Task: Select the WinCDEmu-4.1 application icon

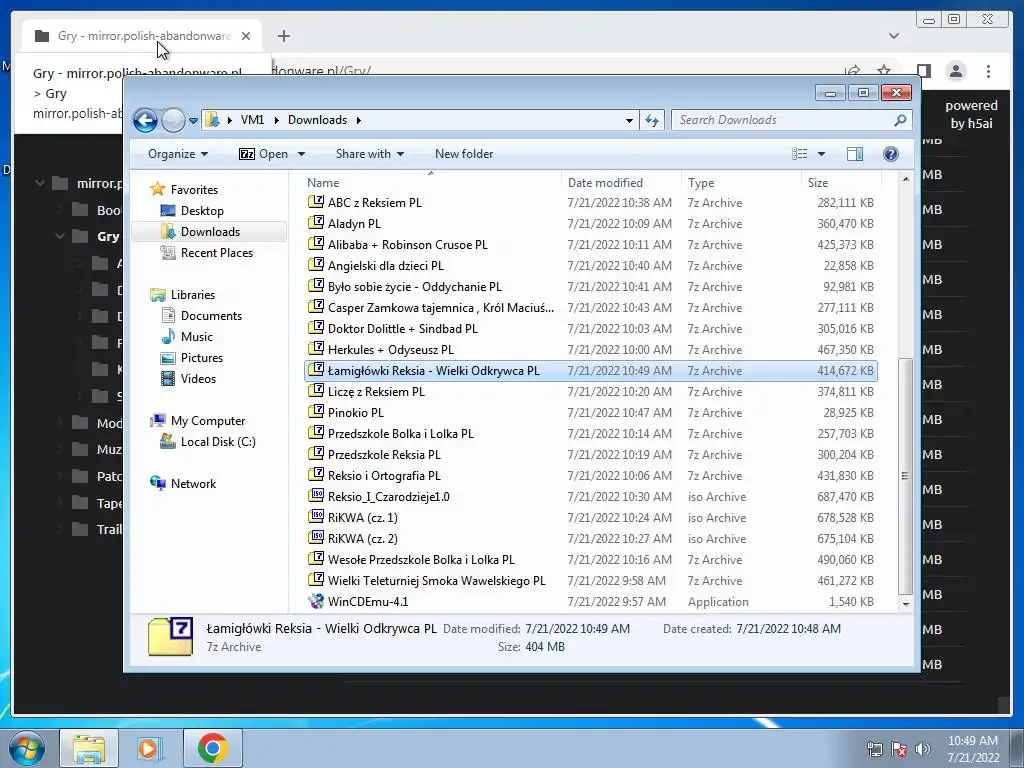Action: coord(316,601)
